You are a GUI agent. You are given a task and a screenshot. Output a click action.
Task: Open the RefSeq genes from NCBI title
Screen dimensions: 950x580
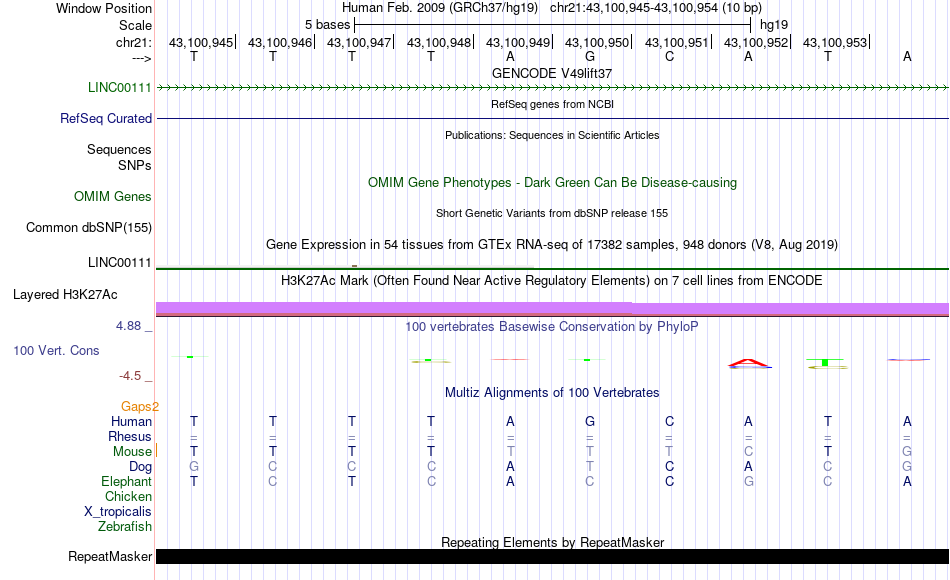[552, 104]
